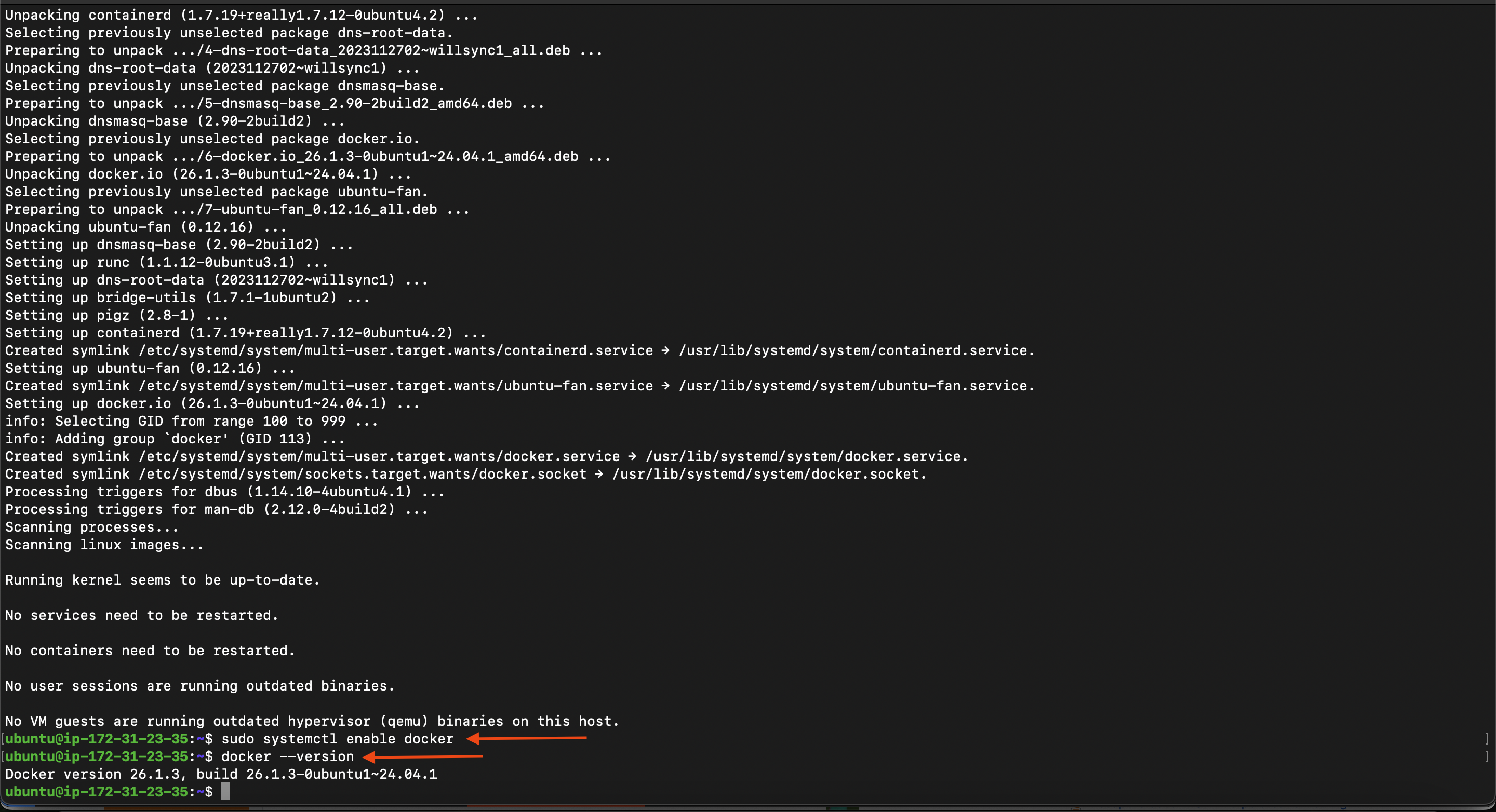Click the 'sudo systemctl enable docker' command text
Image resolution: width=1496 pixels, height=812 pixels.
point(337,739)
